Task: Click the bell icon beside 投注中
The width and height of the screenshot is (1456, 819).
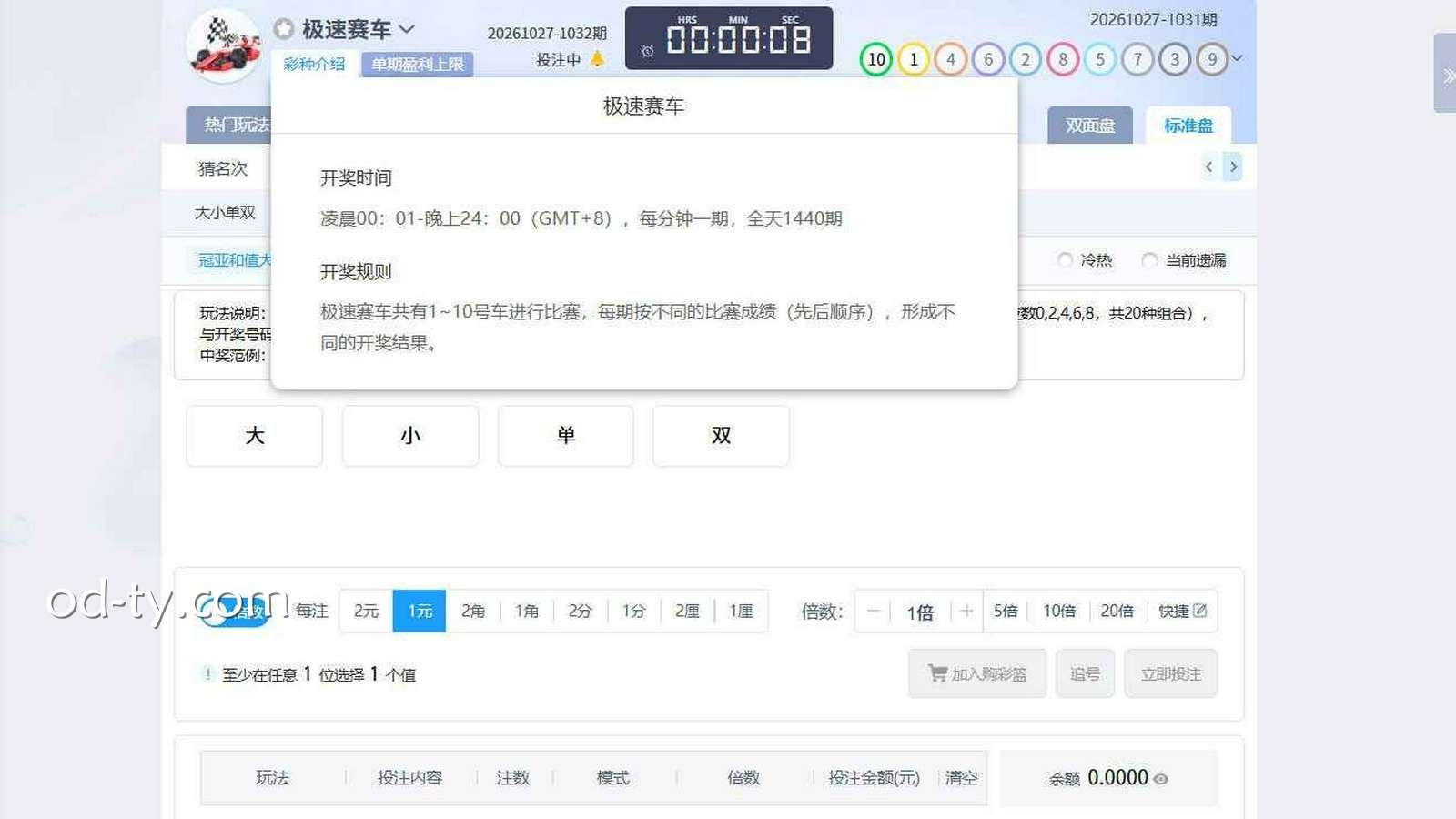Action: click(597, 59)
